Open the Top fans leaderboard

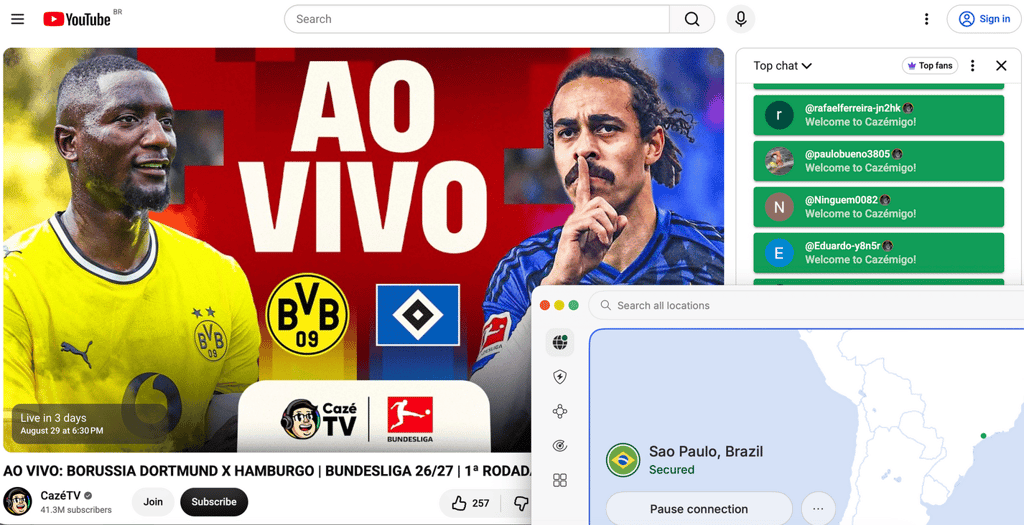pos(930,65)
